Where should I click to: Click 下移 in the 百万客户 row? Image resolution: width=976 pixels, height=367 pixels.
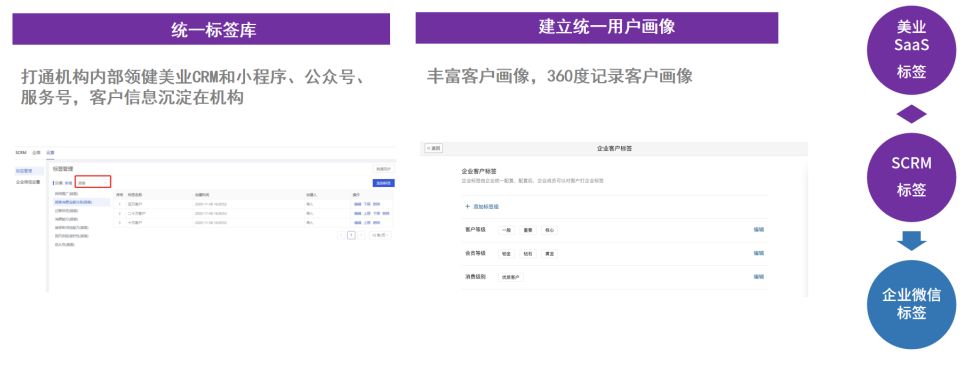[x=367, y=204]
